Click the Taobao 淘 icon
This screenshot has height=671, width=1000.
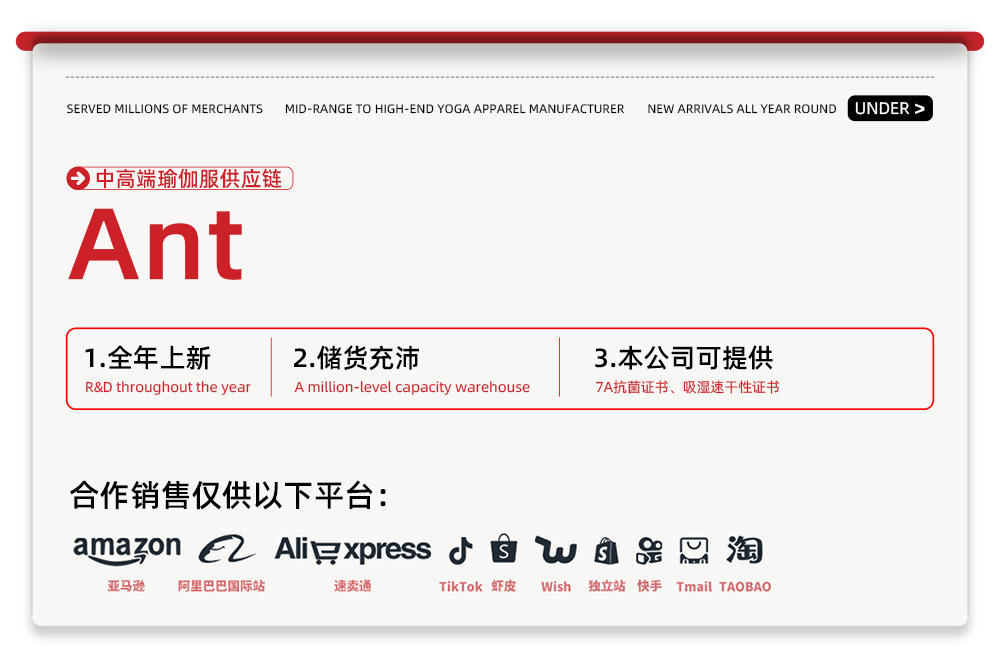coord(744,549)
